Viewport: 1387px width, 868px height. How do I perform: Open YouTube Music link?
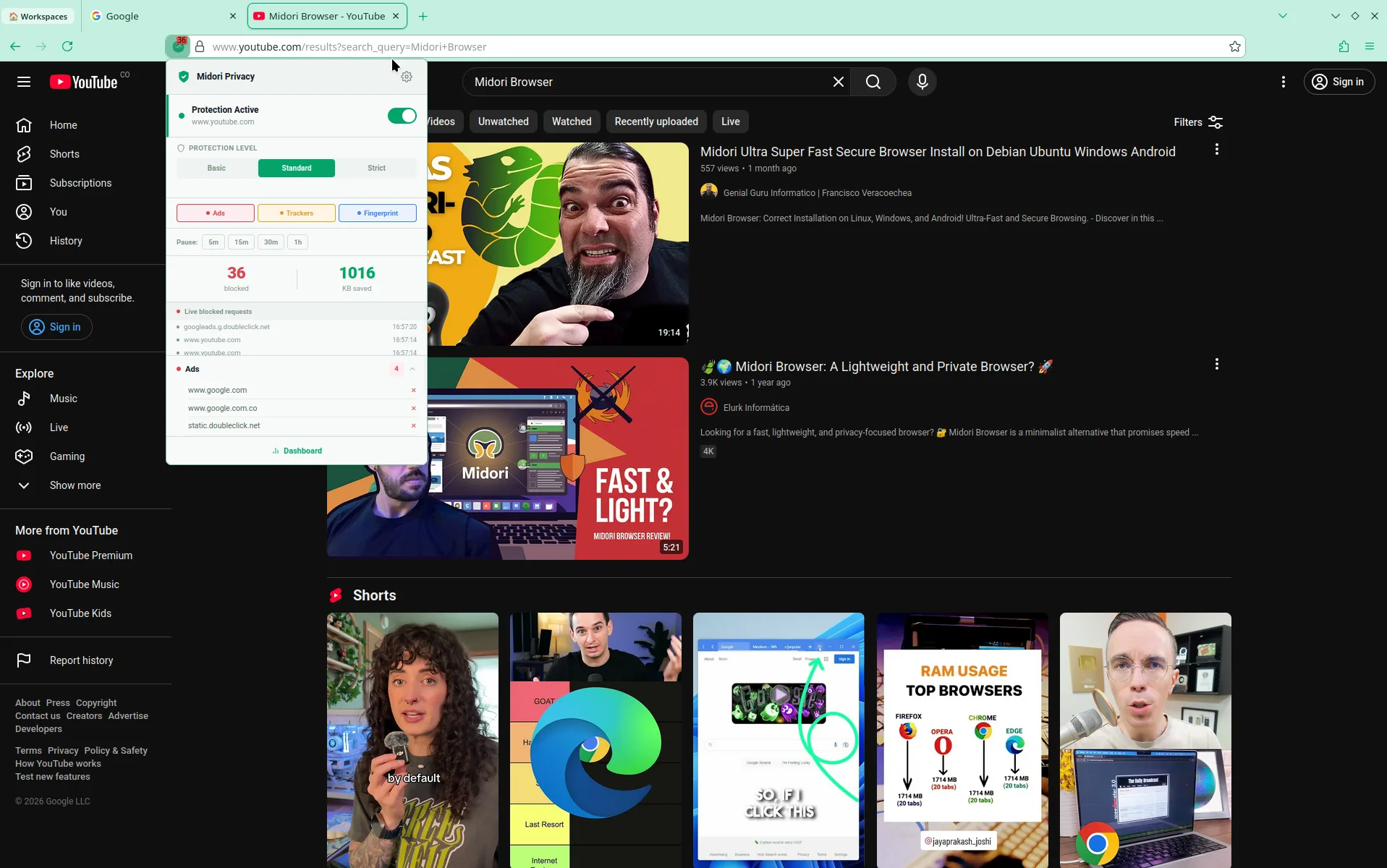click(84, 584)
